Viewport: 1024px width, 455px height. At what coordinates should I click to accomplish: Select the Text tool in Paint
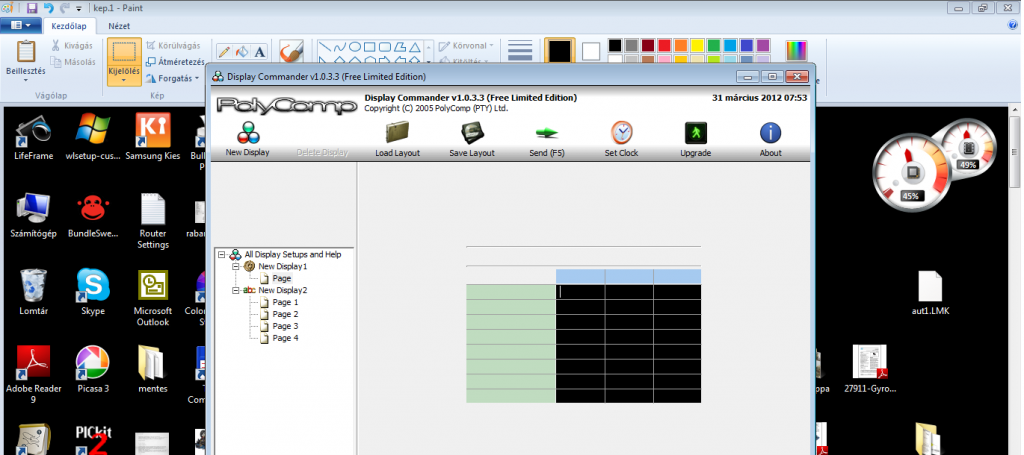pos(259,52)
